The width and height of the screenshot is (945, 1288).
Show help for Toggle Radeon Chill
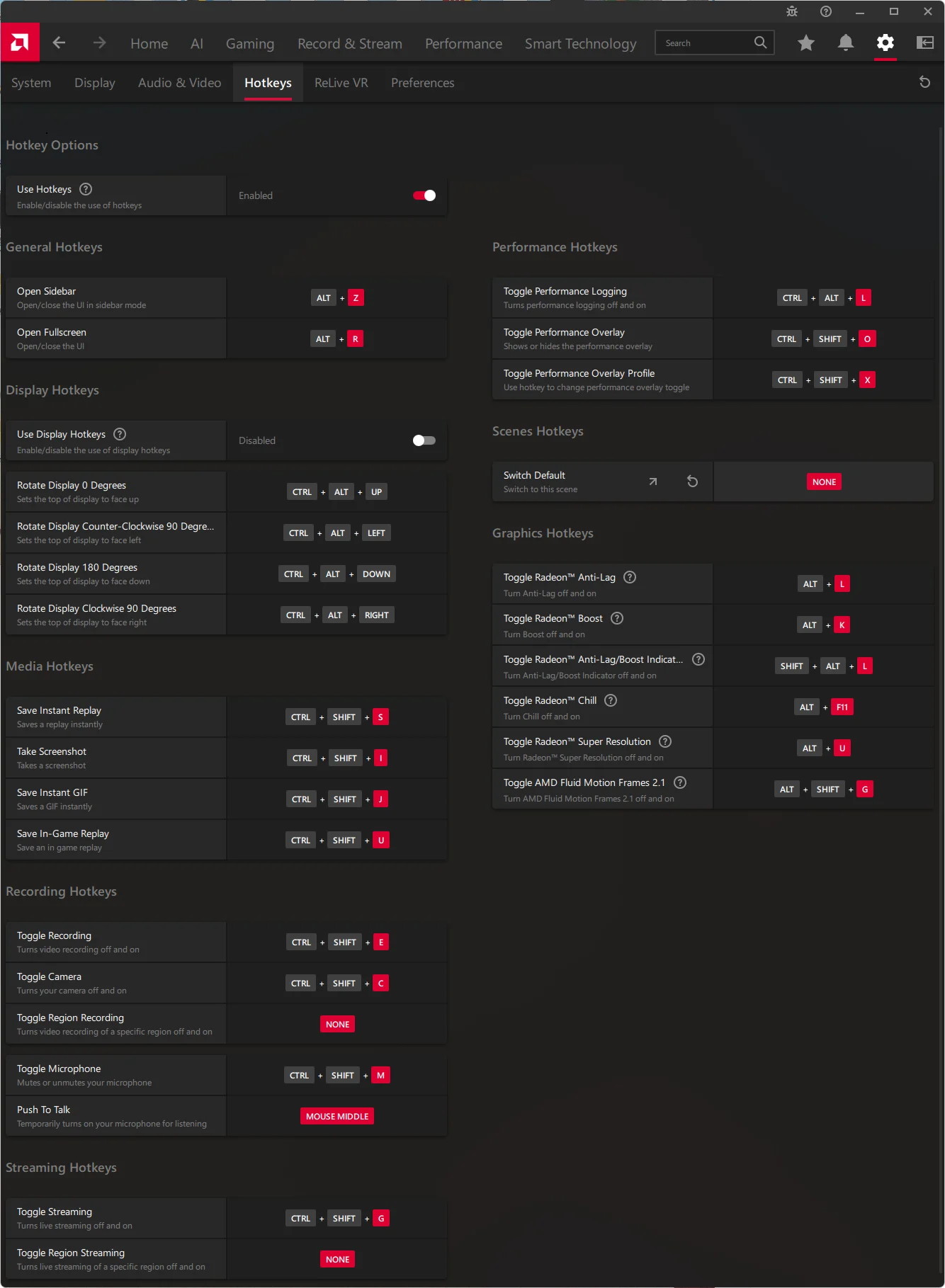(x=611, y=700)
